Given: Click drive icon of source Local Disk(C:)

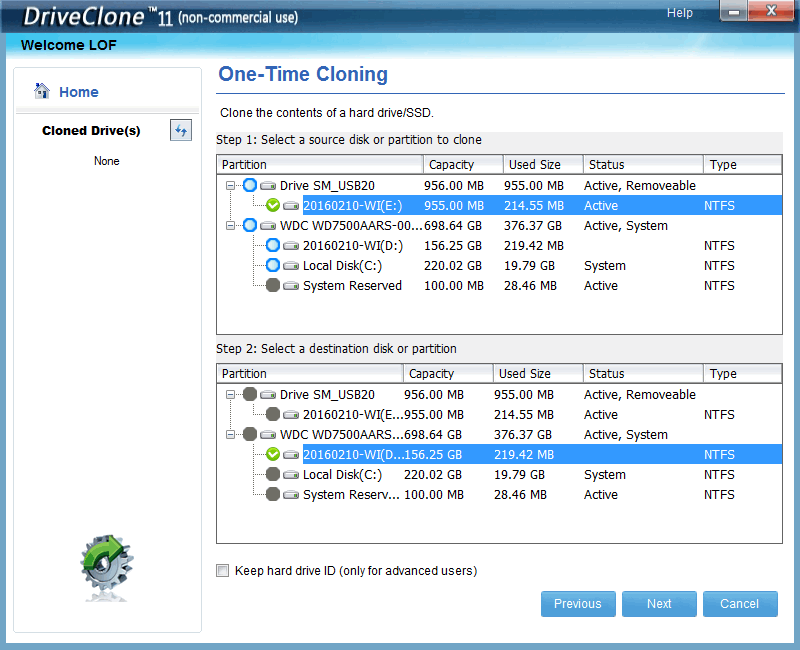Looking at the screenshot, I should coord(291,265).
